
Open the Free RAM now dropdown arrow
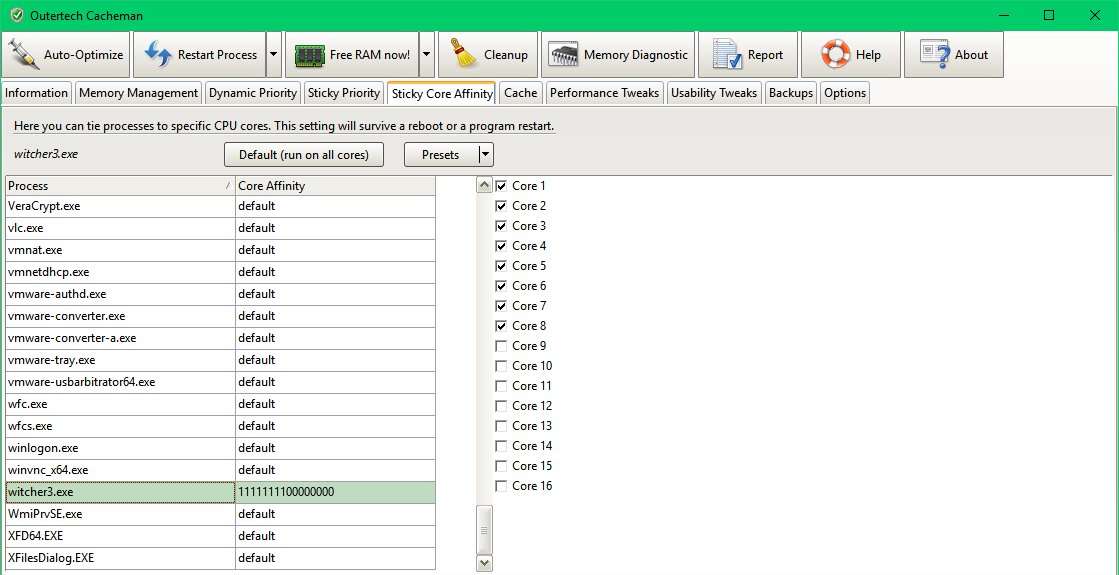tap(427, 55)
